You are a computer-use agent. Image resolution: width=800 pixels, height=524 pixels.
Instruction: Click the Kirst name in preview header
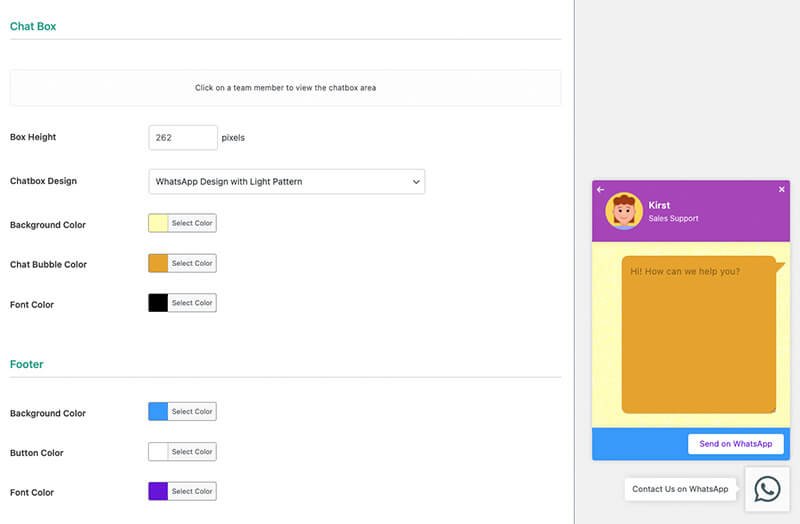(x=659, y=205)
